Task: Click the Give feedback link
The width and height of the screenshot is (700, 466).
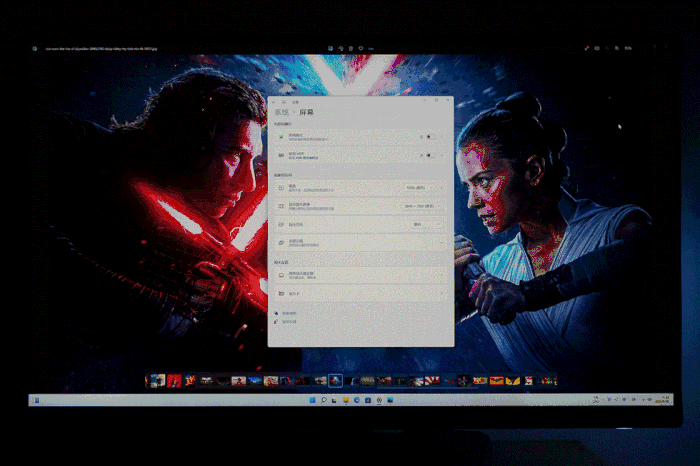Action: (289, 321)
